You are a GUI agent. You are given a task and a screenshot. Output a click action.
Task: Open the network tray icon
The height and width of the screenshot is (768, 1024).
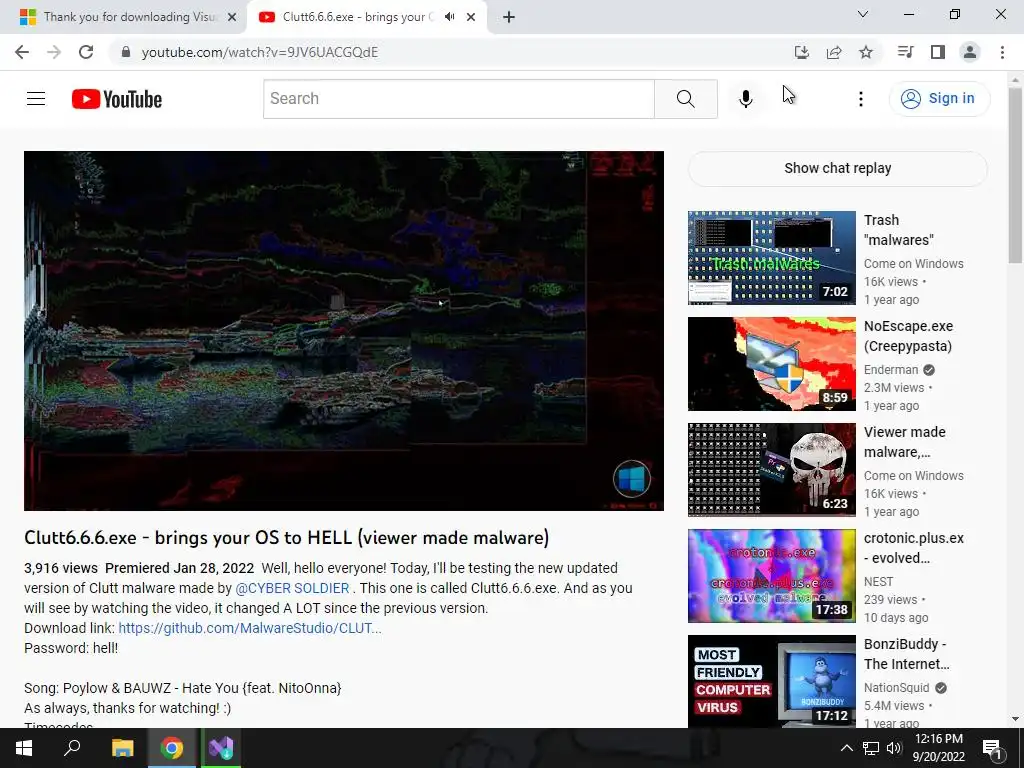tap(871, 748)
